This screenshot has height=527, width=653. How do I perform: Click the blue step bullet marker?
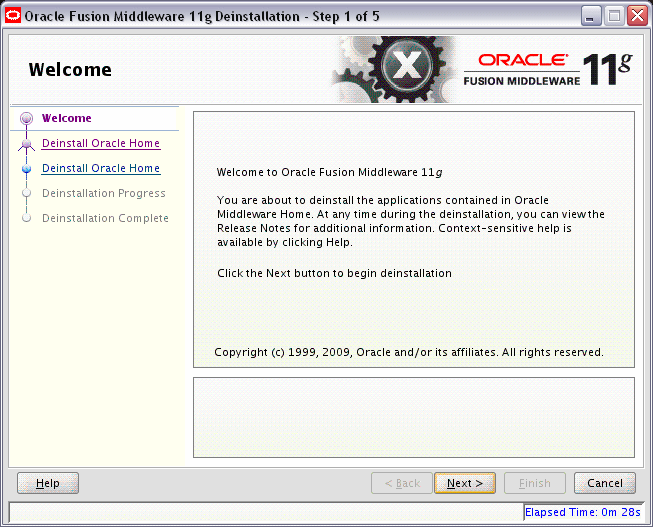(x=27, y=169)
